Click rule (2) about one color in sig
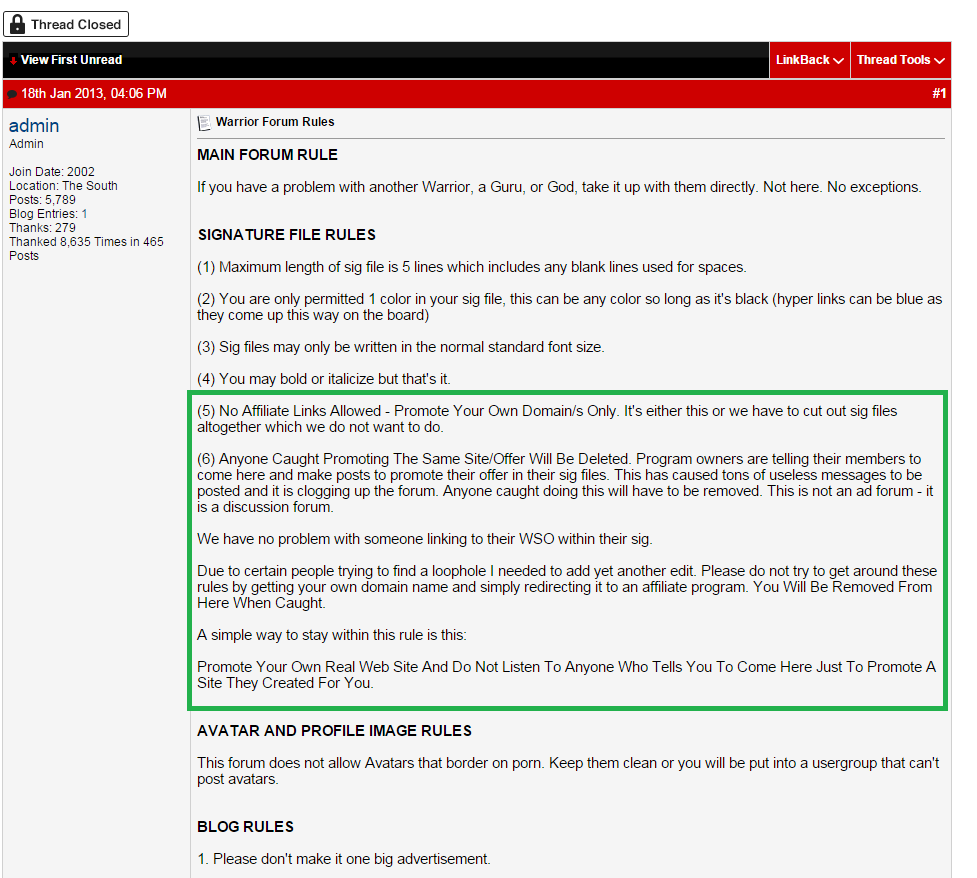The height and width of the screenshot is (878, 977). [570, 307]
